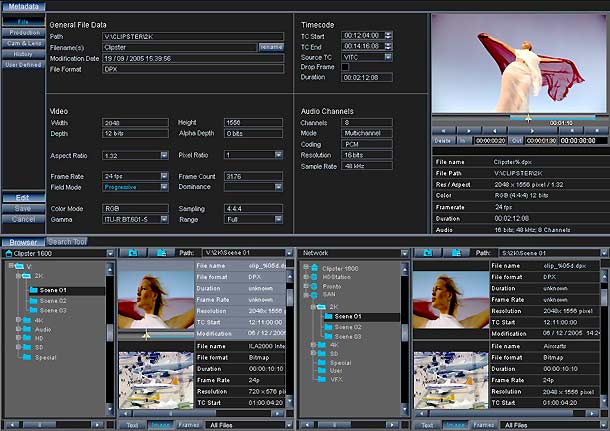610x431 pixels.
Task: Open the Source TC dropdown showing VITC
Action: pos(388,57)
